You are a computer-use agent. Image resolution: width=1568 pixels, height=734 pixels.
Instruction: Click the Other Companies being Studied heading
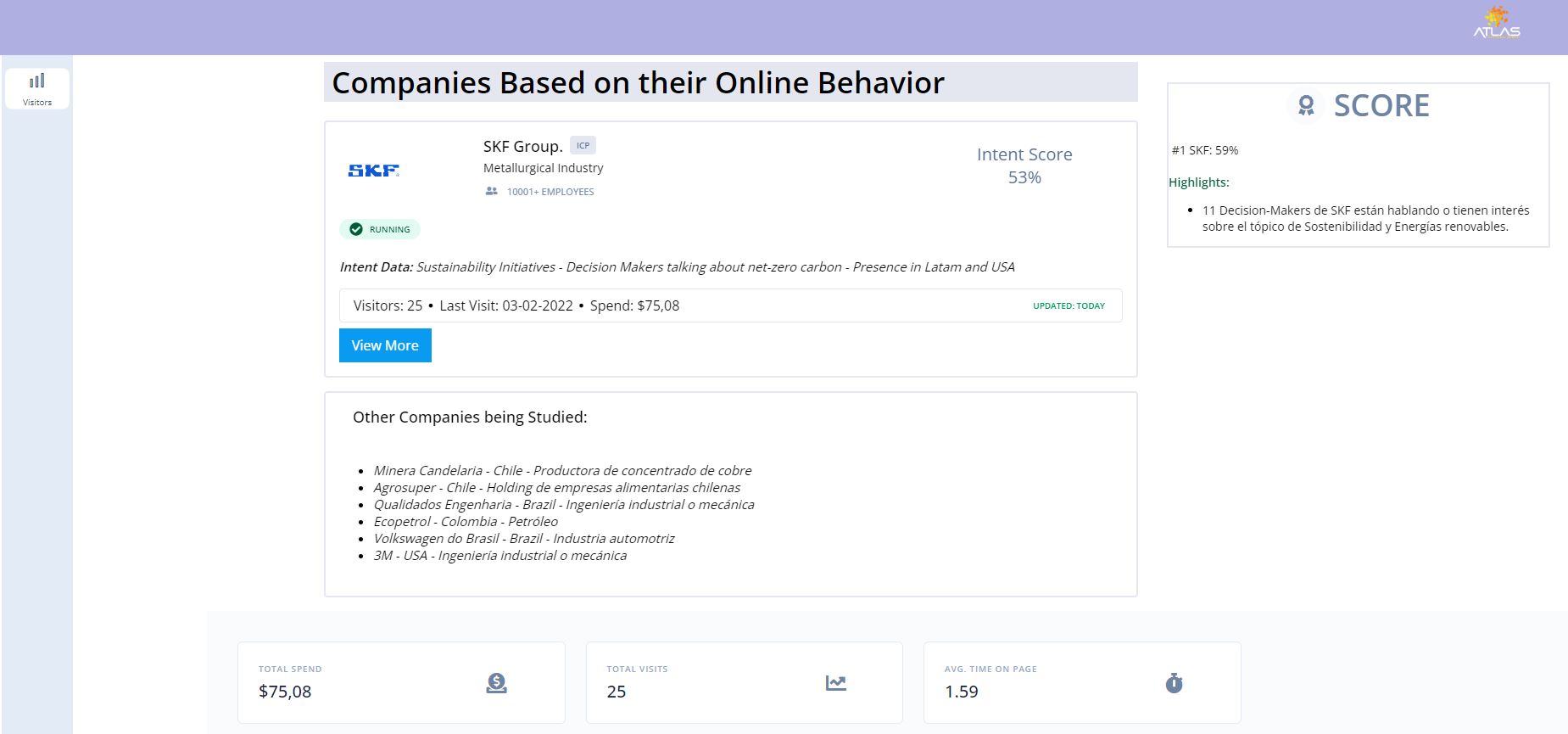point(470,417)
